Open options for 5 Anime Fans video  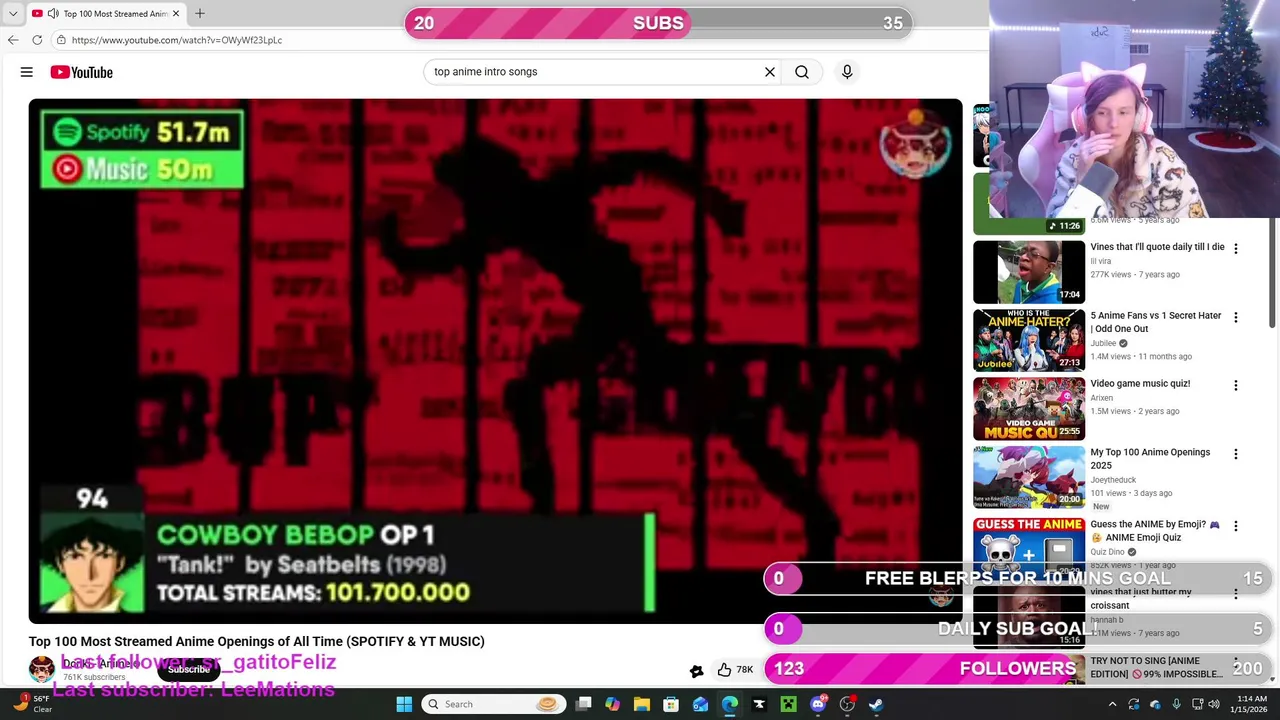pyautogui.click(x=1235, y=317)
